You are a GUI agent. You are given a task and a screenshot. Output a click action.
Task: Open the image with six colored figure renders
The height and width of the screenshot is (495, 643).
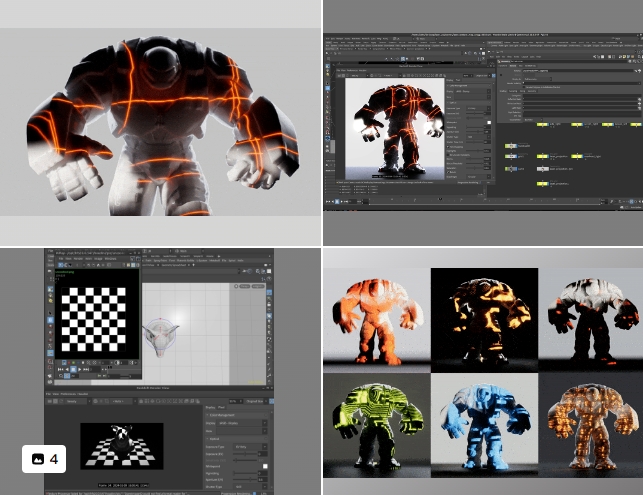483,371
